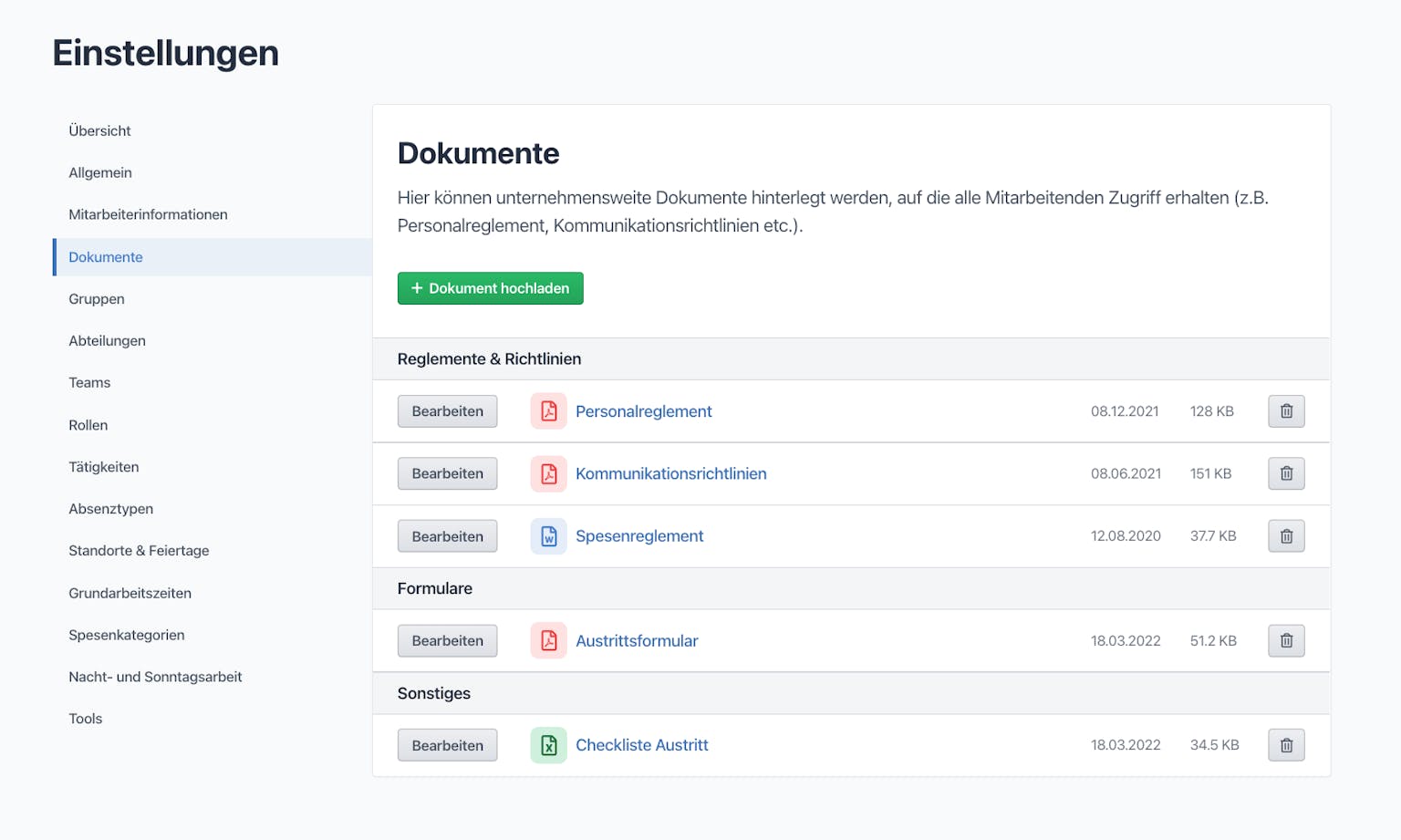Open the Kommunikationsrichtlinien link
Image resolution: width=1401 pixels, height=840 pixels.
pos(670,473)
